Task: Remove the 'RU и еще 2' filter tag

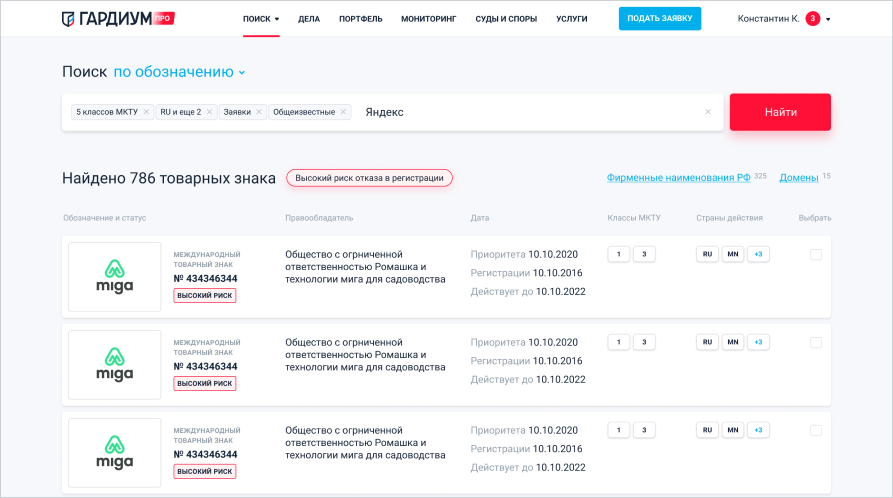Action: click(x=209, y=112)
